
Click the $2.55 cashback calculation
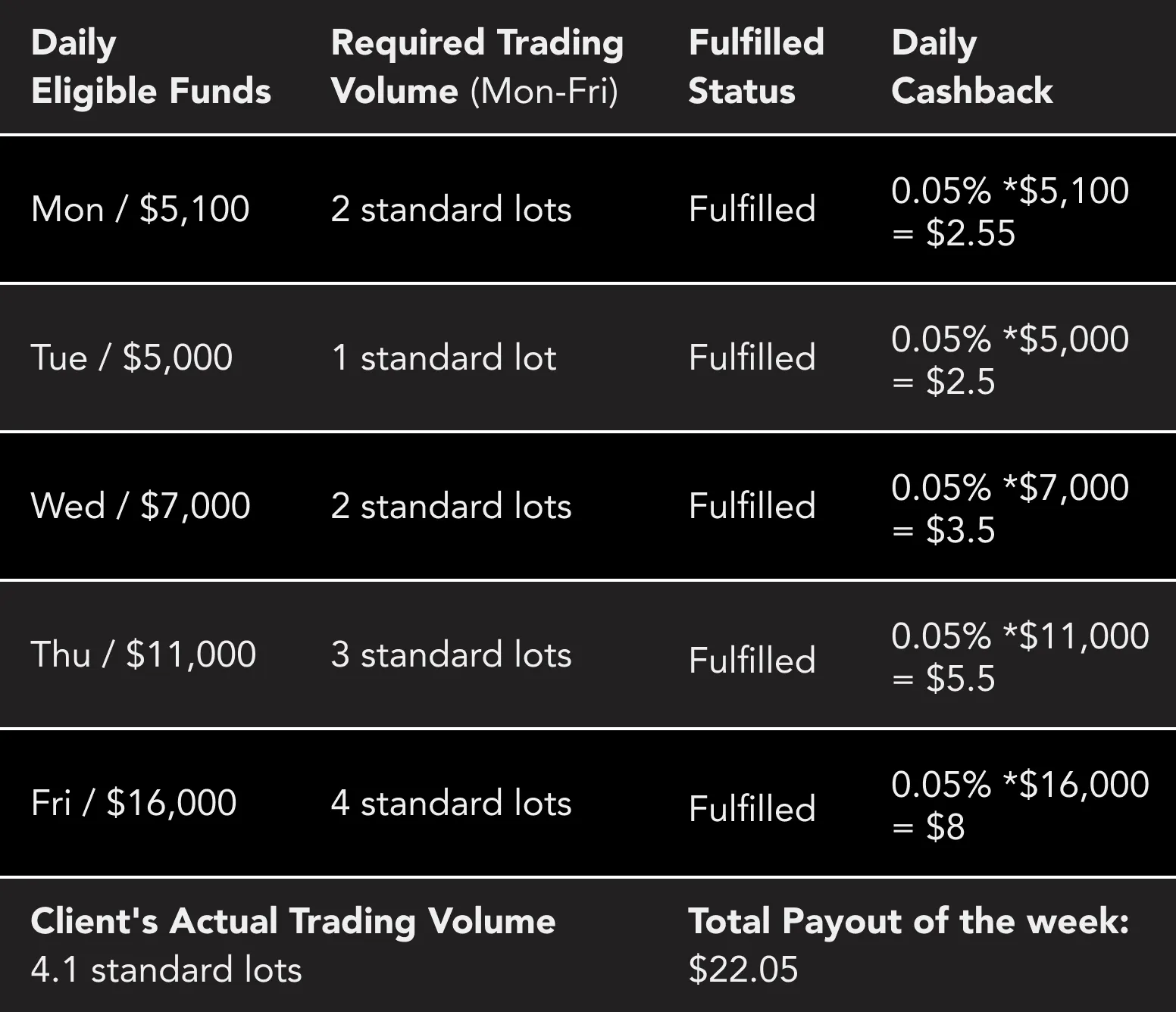pos(1009,211)
